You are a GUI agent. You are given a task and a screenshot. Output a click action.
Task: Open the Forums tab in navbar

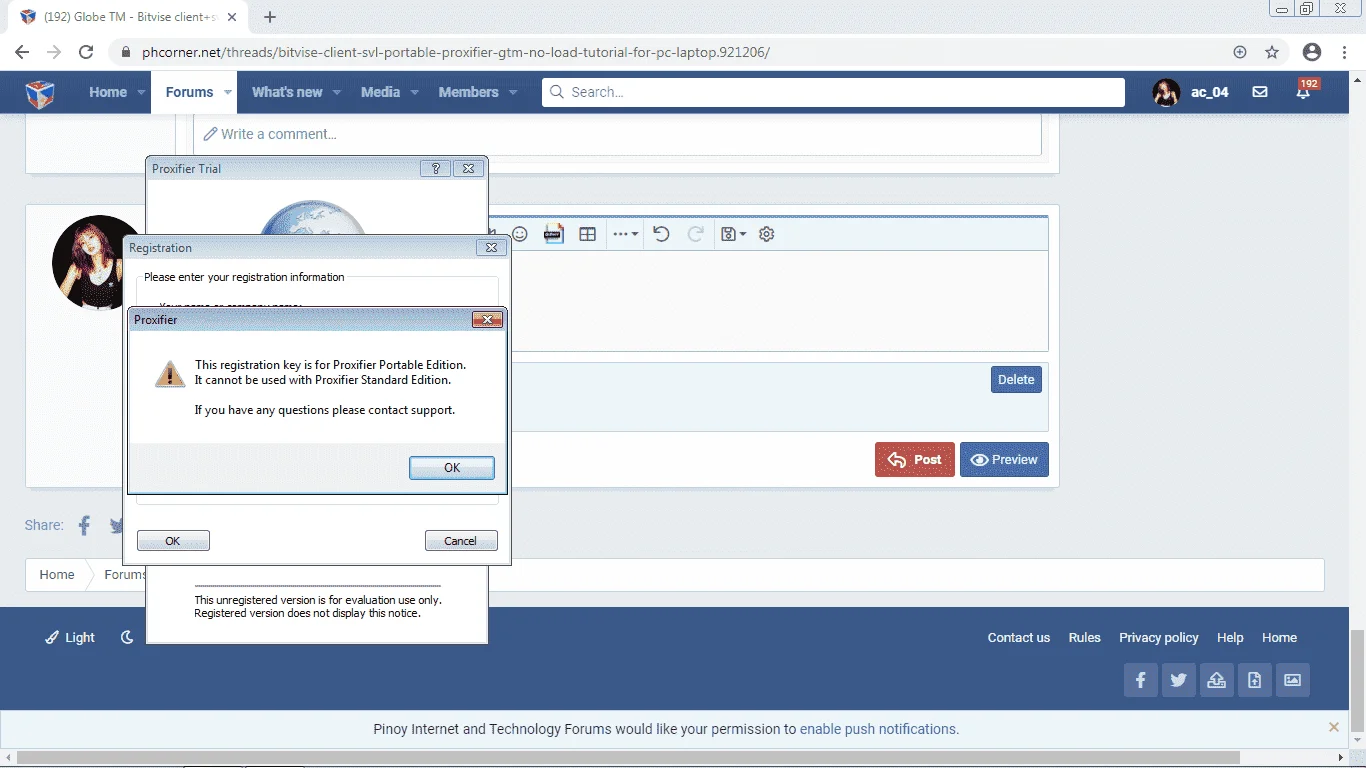(x=189, y=92)
